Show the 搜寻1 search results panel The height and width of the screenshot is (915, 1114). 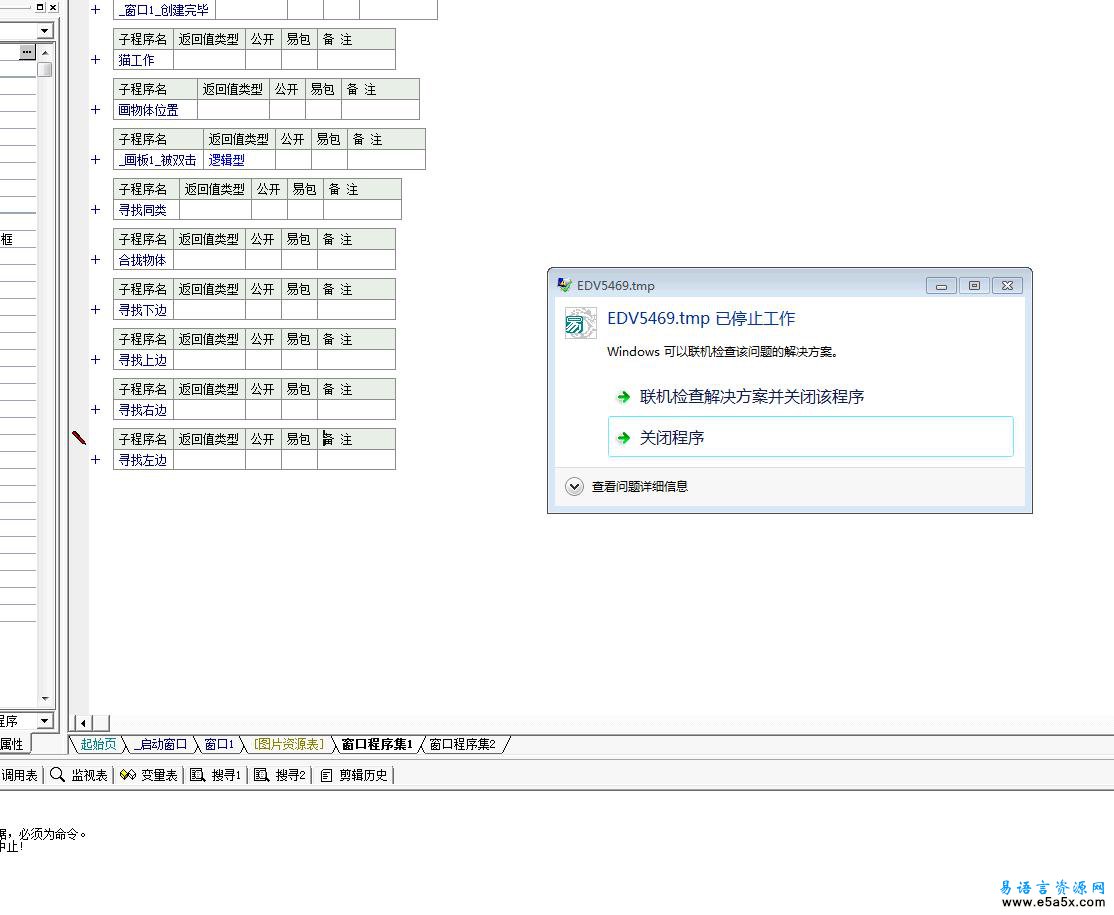pos(216,775)
